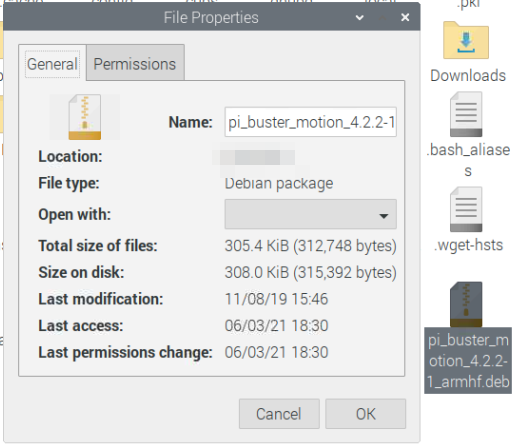The width and height of the screenshot is (518, 447).
Task: Click the Downloads folder label
Action: pos(468,76)
